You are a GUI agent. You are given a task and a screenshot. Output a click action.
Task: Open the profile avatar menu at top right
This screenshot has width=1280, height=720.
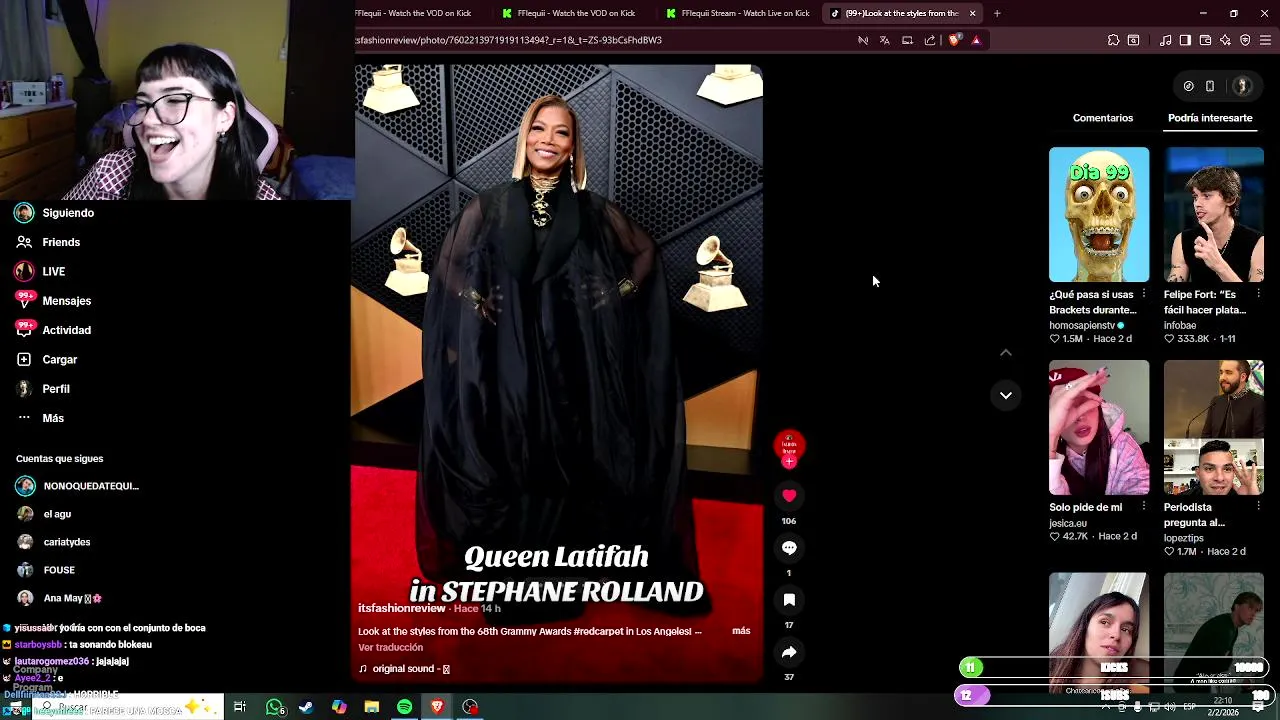(1242, 86)
